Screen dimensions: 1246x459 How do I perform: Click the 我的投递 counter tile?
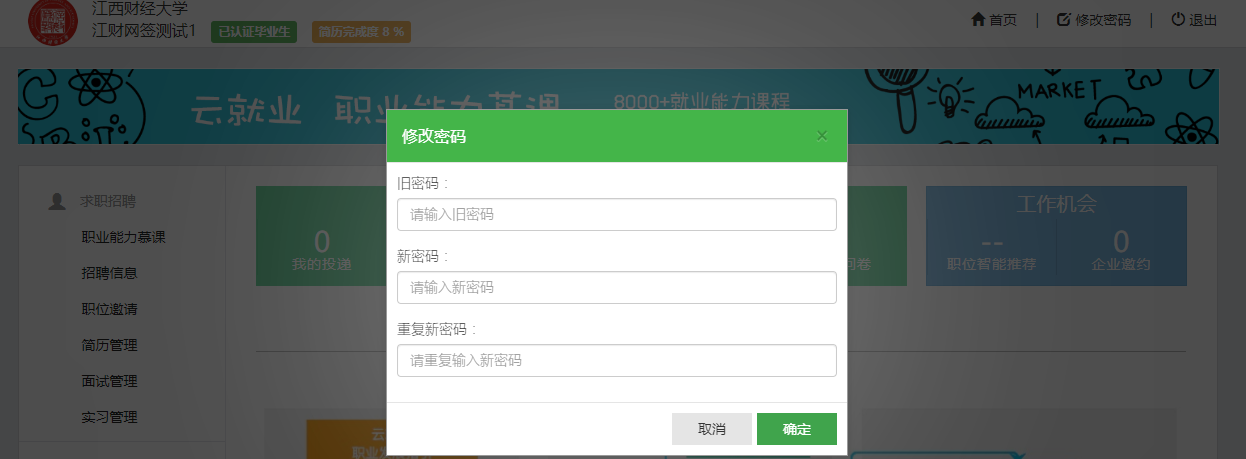[x=321, y=250]
